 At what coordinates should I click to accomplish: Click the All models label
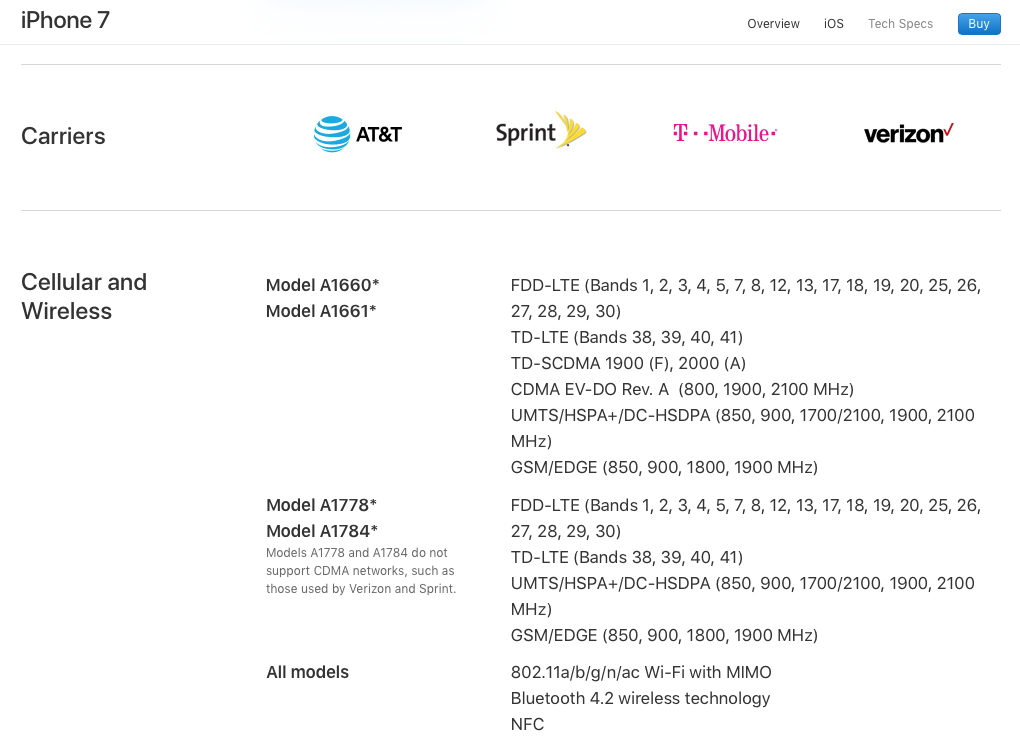click(307, 672)
